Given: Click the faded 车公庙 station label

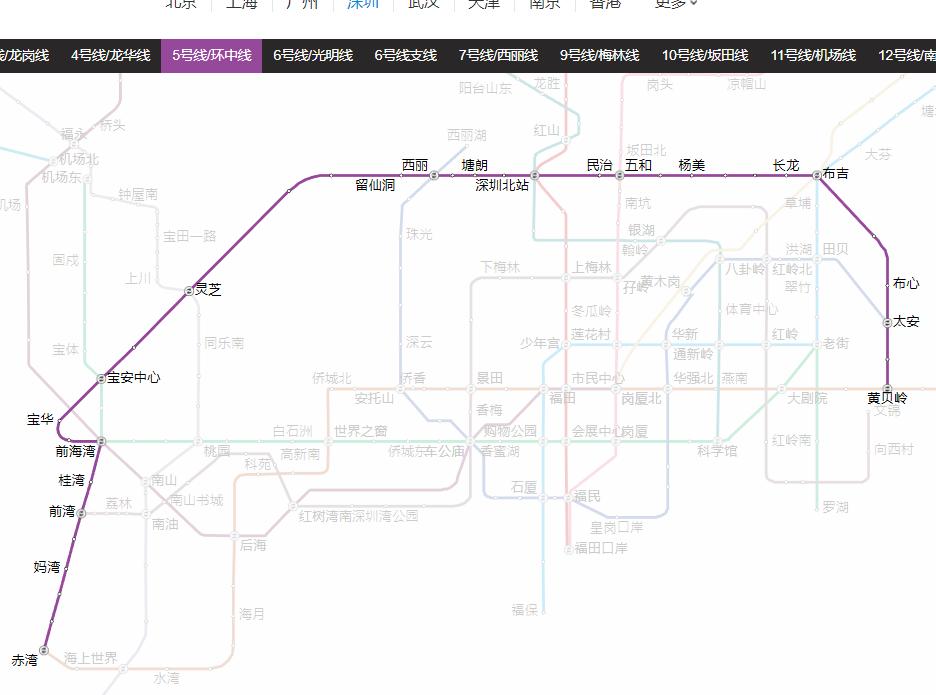Looking at the screenshot, I should click(x=444, y=451).
